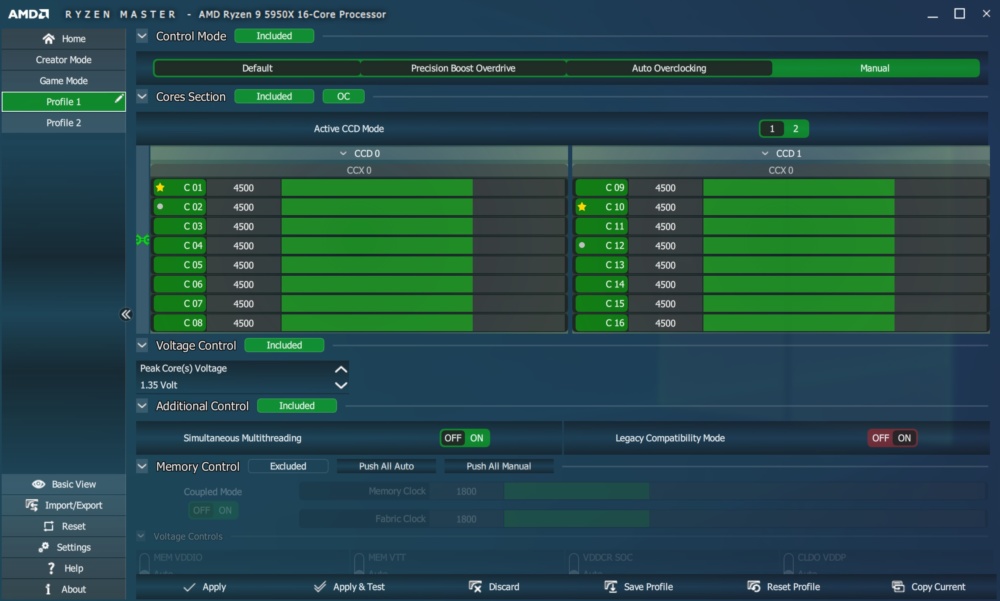Click the green link-cores icon beside CCD 0
The width and height of the screenshot is (1000, 601).
[x=143, y=240]
